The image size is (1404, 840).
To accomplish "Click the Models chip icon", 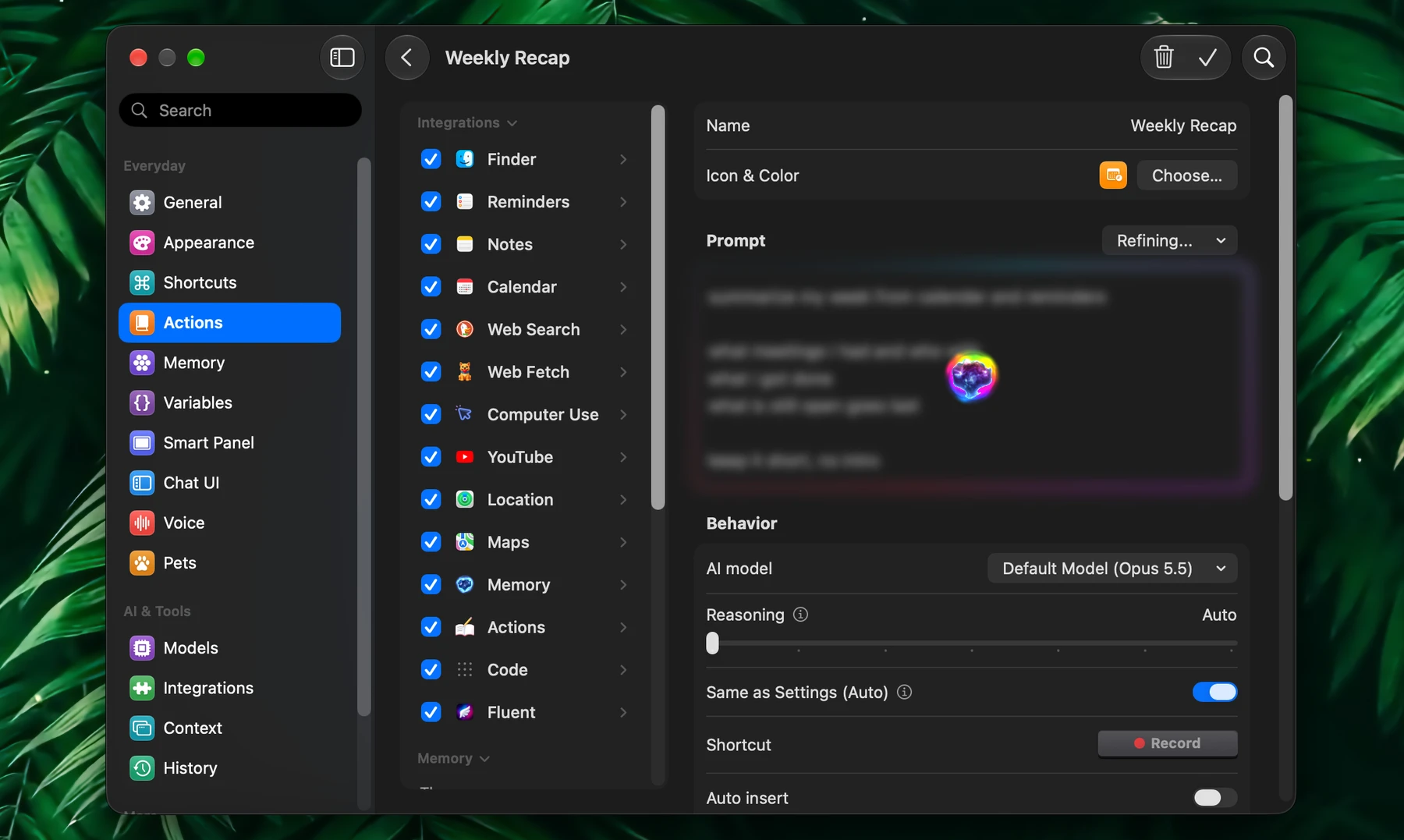I will point(142,648).
